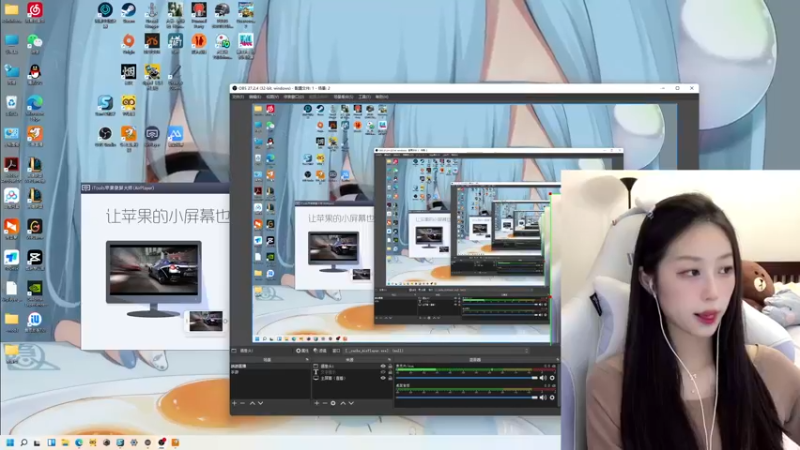Select the yellow owl-face desktop icon
Image resolution: width=800 pixels, height=450 pixels.
coord(129,103)
